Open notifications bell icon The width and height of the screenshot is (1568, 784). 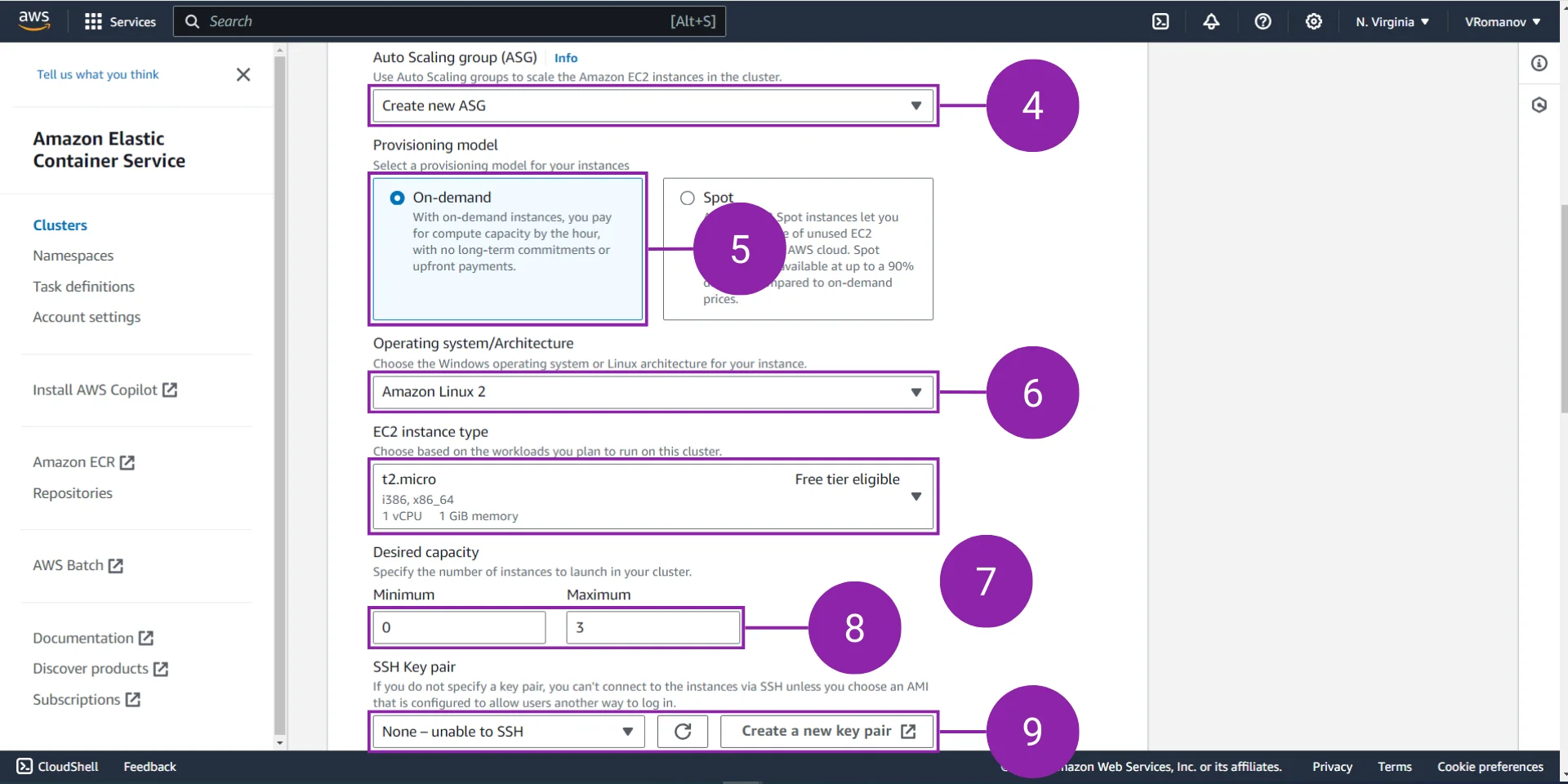coord(1211,21)
